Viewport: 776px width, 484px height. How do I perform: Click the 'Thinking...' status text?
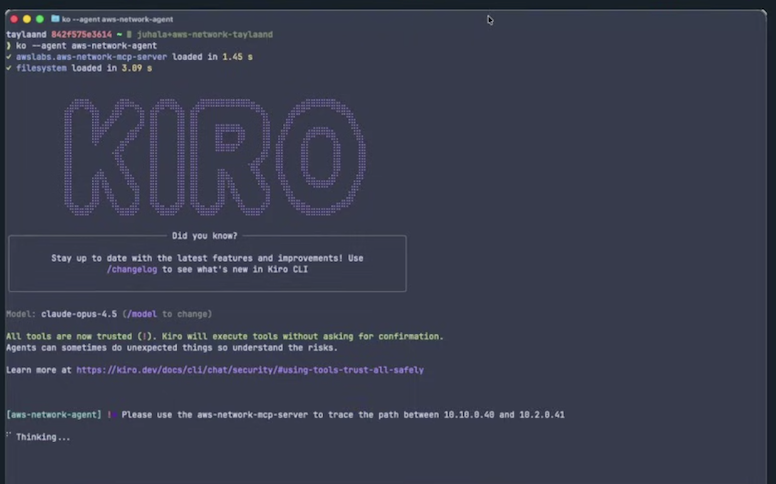43,437
